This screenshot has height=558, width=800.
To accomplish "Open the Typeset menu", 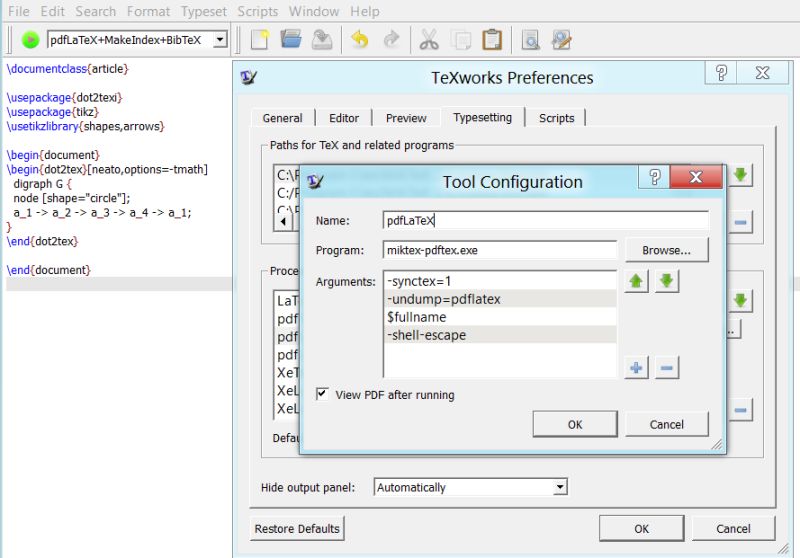I will (x=204, y=11).
